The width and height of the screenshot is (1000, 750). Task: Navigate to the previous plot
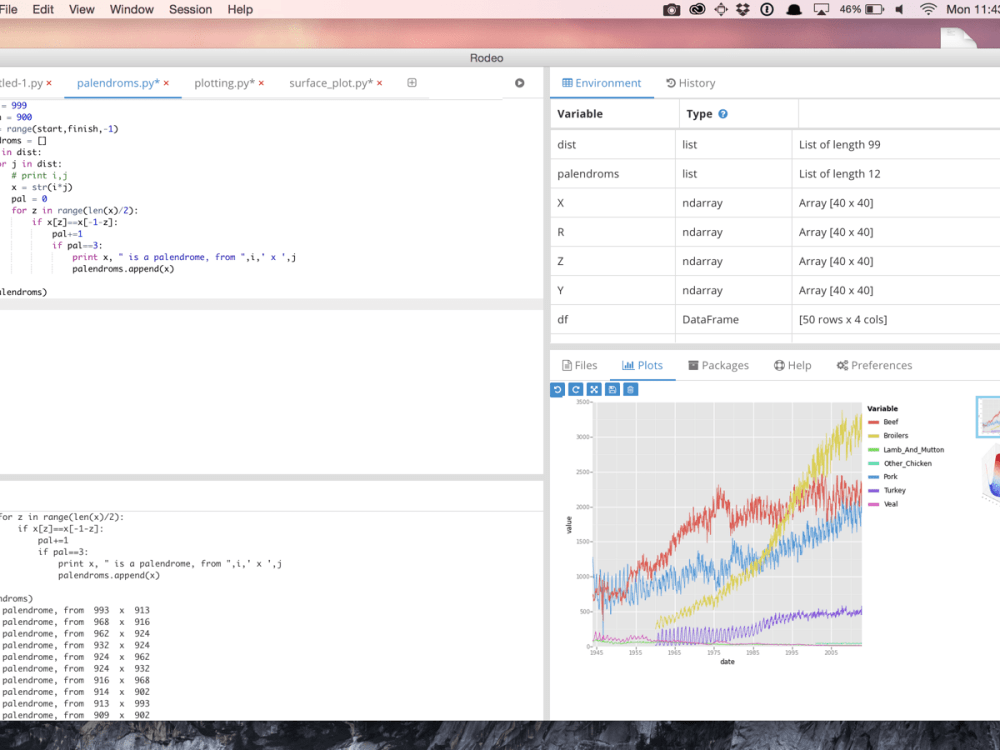click(x=557, y=389)
